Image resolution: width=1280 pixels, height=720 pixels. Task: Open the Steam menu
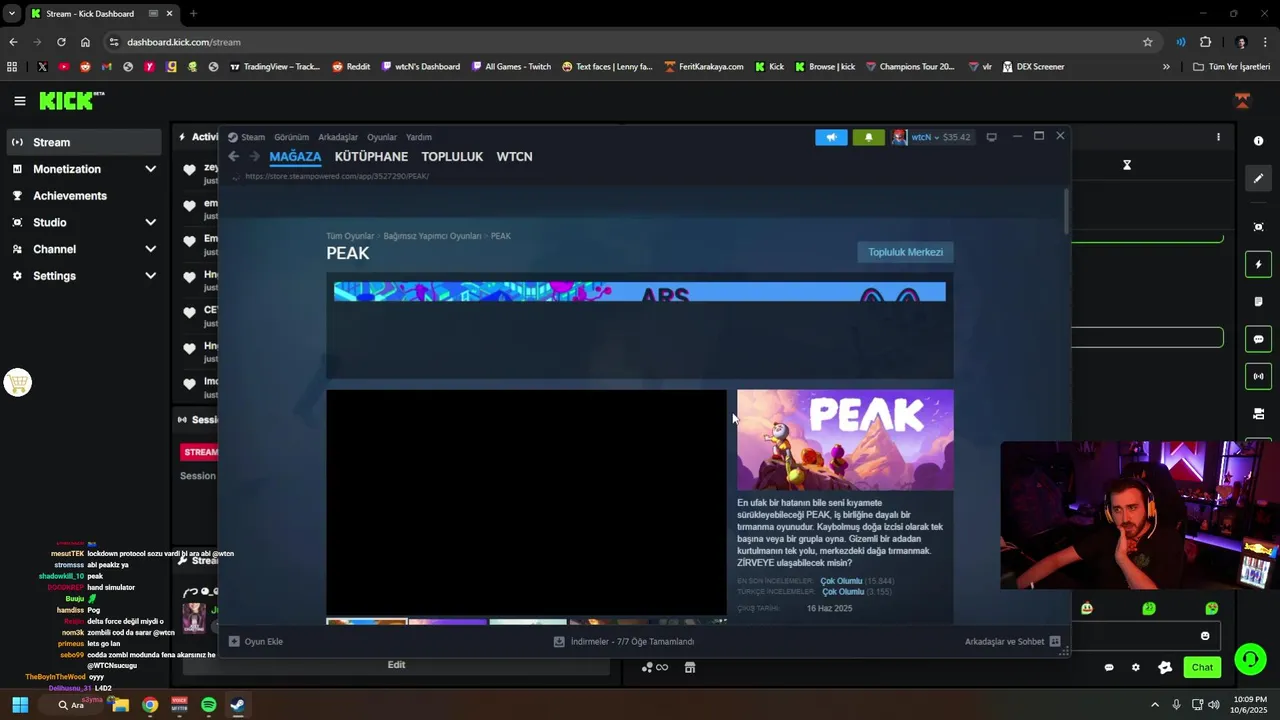[x=246, y=137]
